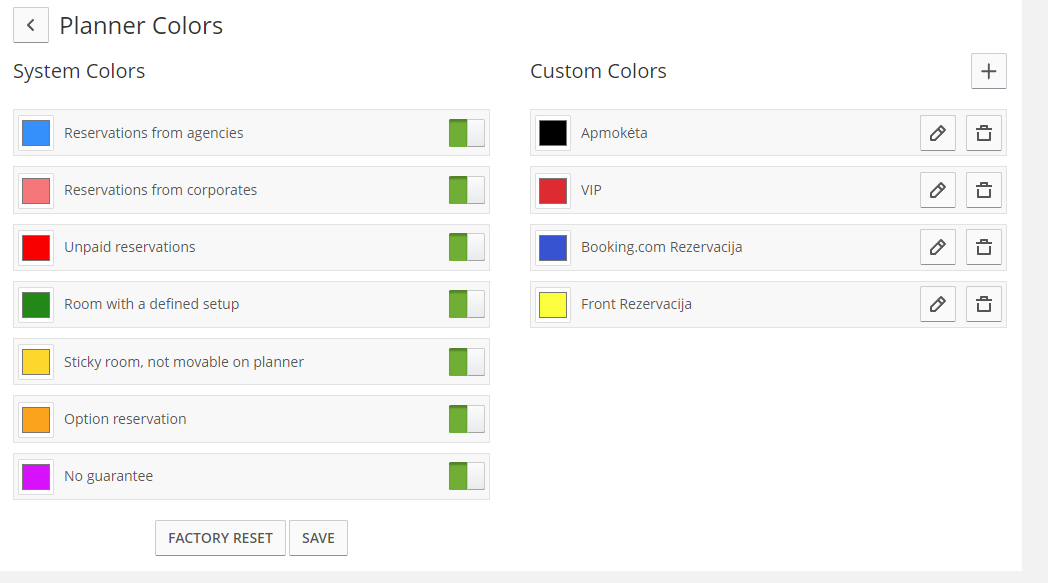Viewport: 1048px width, 583px height.
Task: Delete the Apmokėta custom color
Action: click(984, 133)
